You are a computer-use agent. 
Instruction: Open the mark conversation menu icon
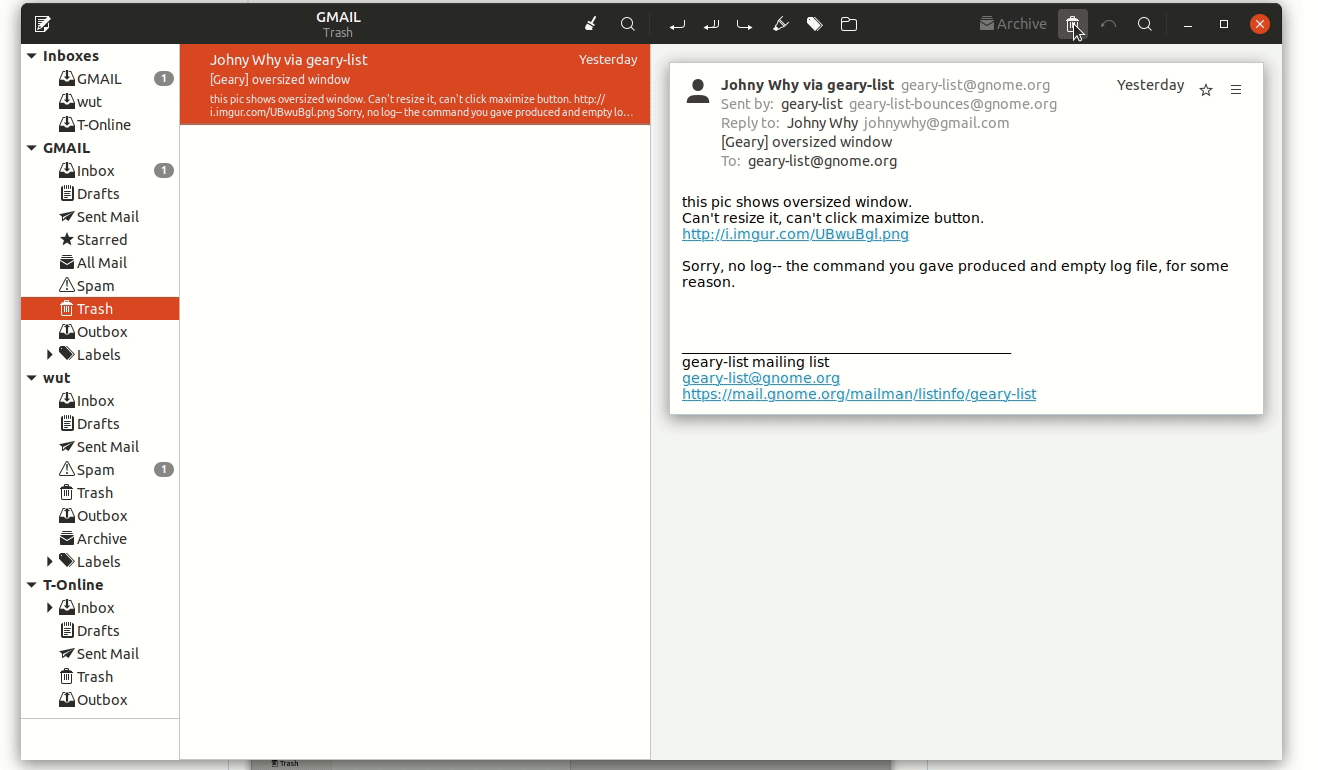coord(781,25)
